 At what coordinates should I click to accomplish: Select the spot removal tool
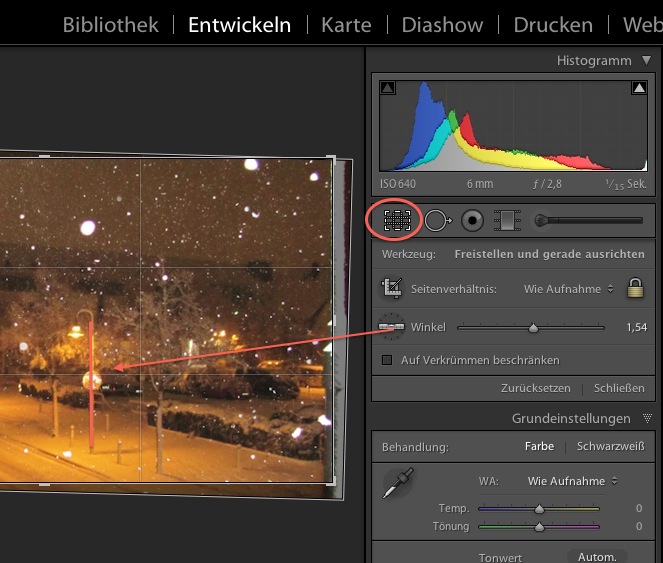click(x=437, y=220)
